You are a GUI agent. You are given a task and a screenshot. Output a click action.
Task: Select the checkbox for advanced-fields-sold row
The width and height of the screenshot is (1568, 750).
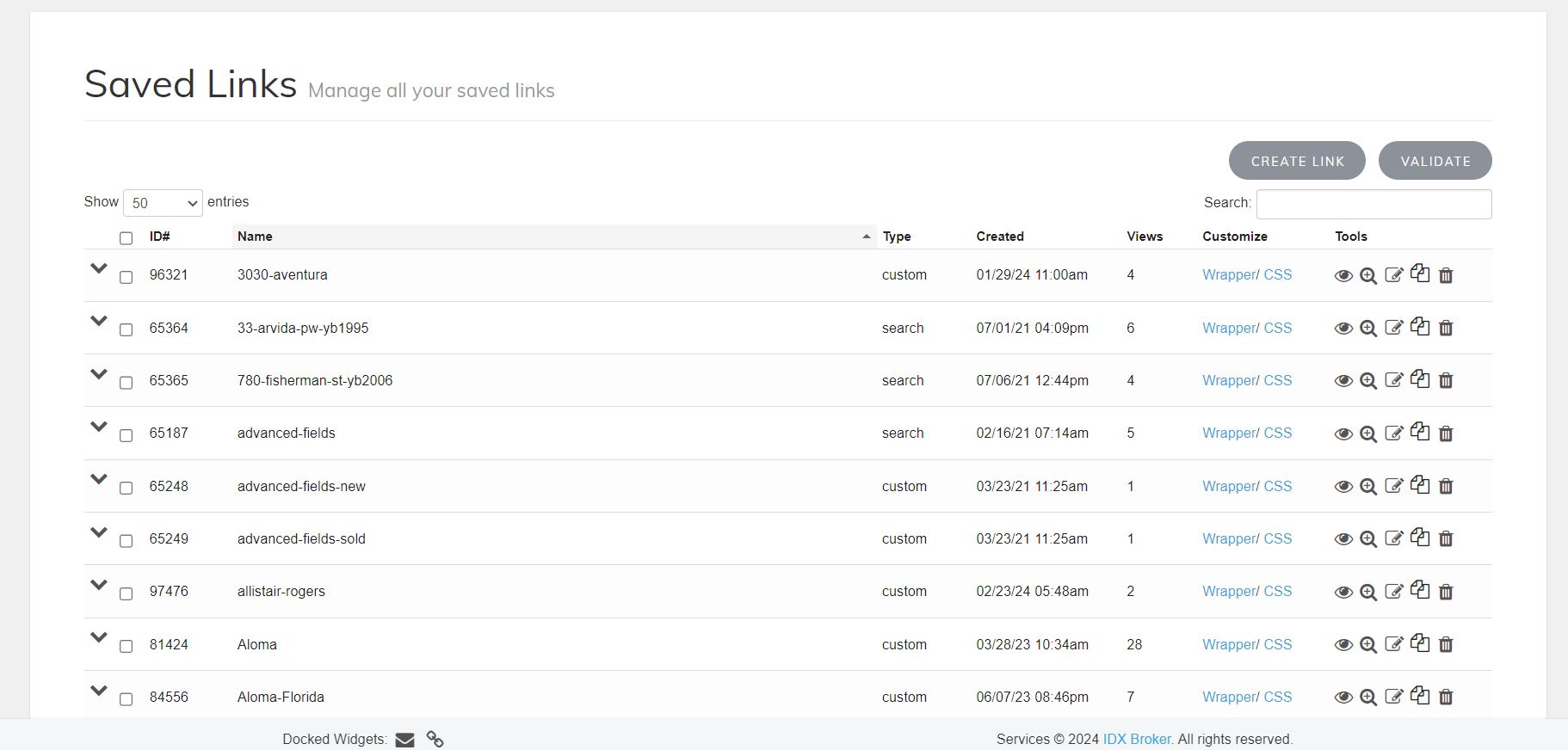pyautogui.click(x=127, y=541)
